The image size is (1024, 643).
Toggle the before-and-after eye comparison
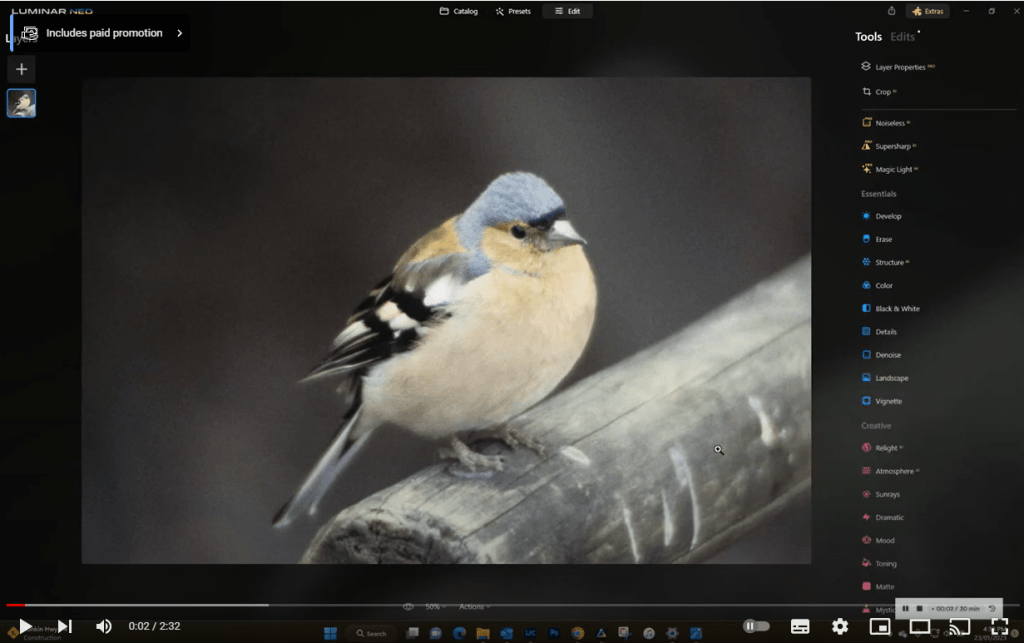408,605
